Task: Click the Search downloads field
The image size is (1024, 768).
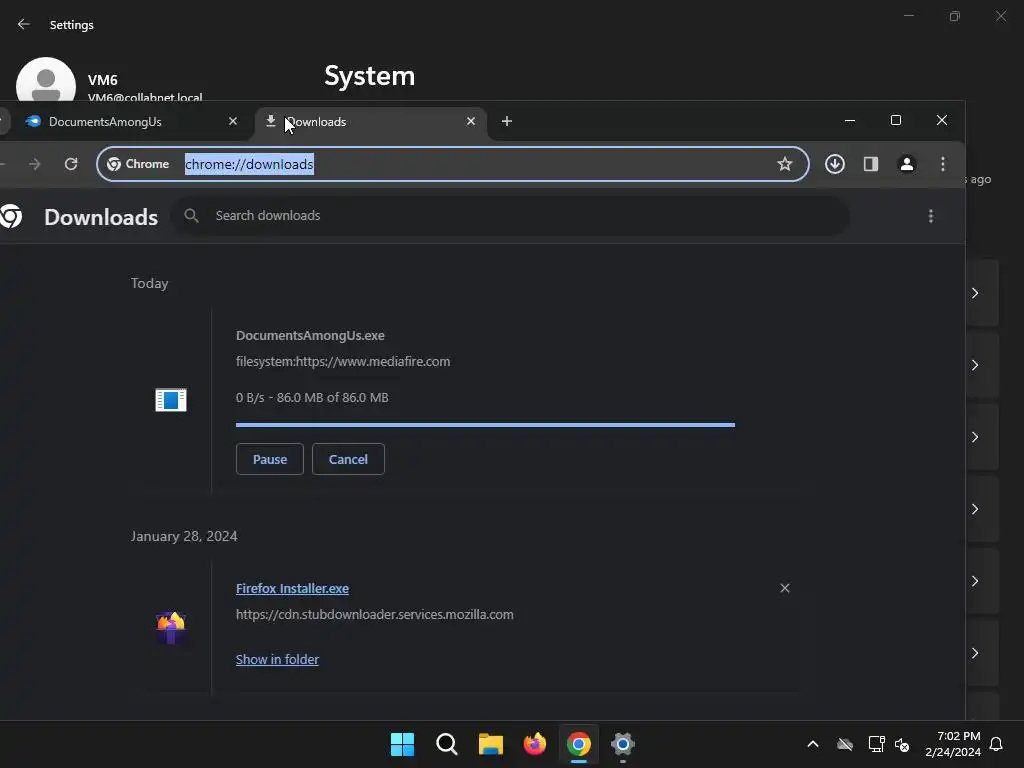Action: pyautogui.click(x=509, y=216)
